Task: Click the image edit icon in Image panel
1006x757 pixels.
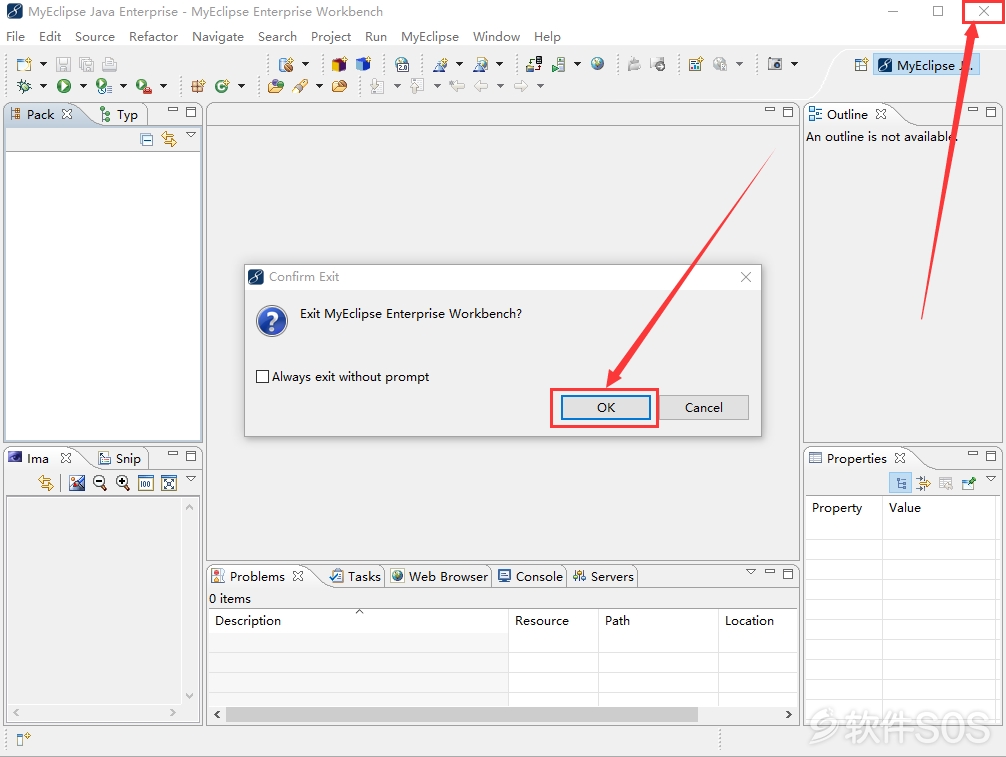Action: point(76,483)
